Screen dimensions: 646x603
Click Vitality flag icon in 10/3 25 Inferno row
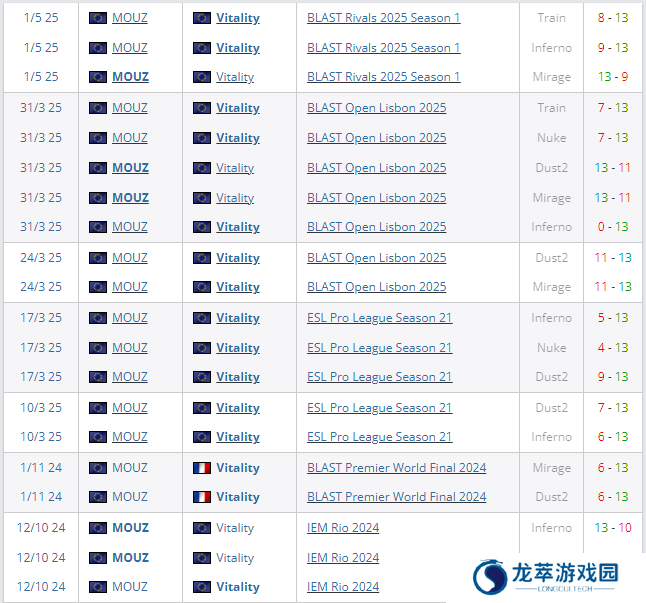click(x=202, y=437)
